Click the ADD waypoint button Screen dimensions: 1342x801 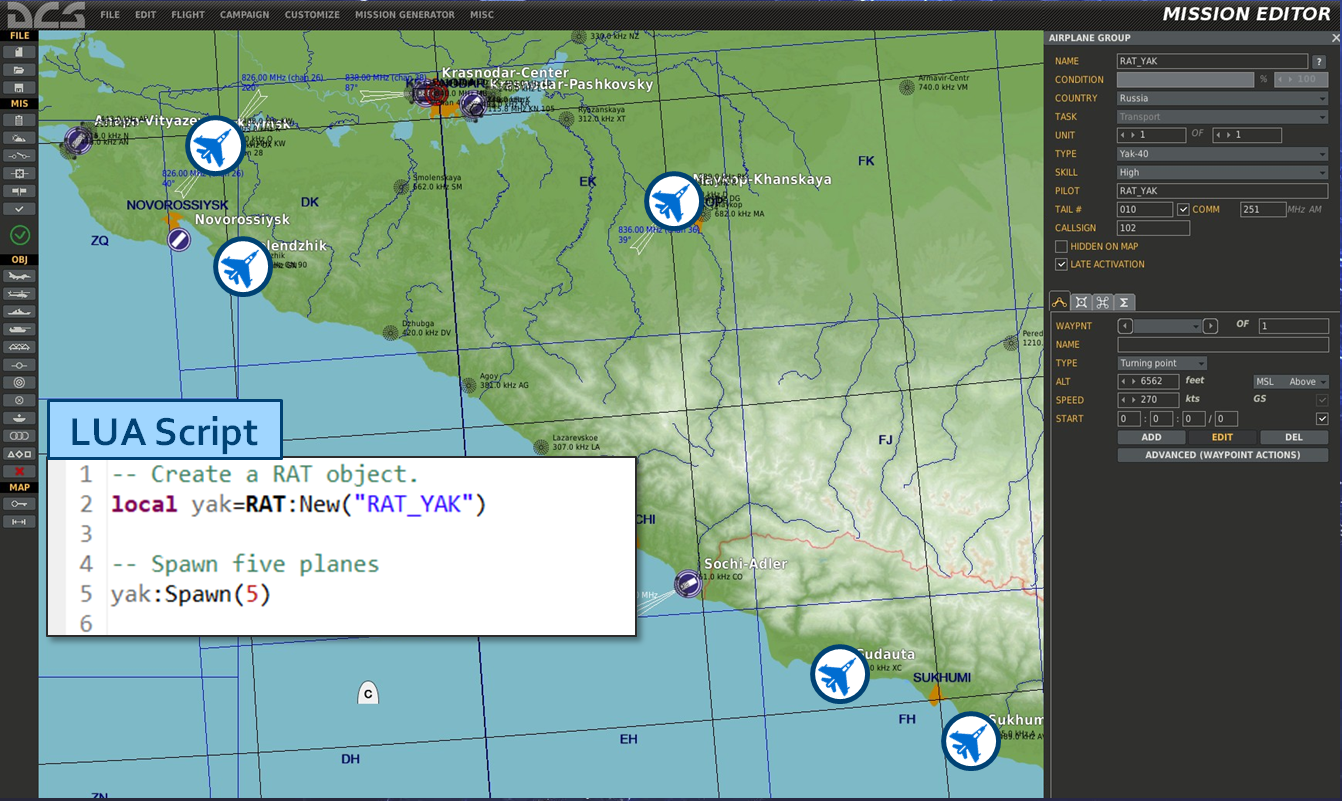pyautogui.click(x=1151, y=437)
